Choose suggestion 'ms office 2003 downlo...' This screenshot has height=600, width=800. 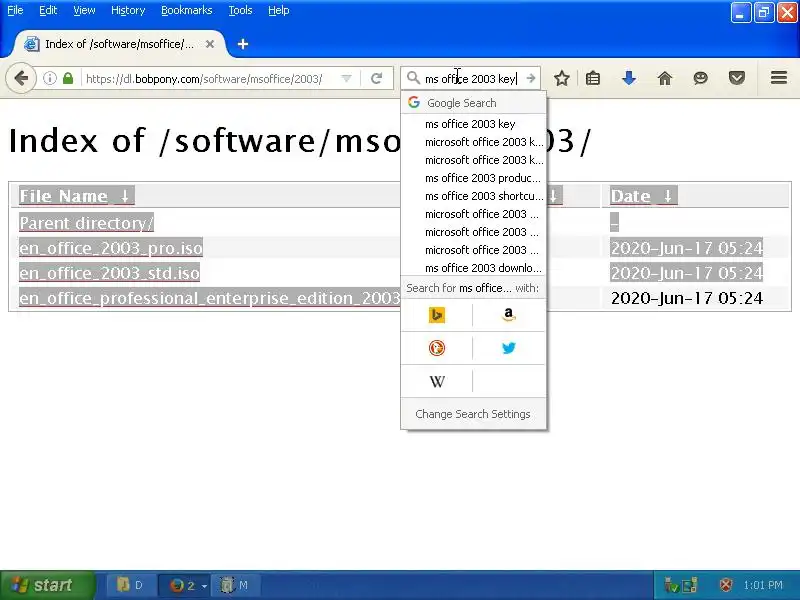click(x=473, y=268)
